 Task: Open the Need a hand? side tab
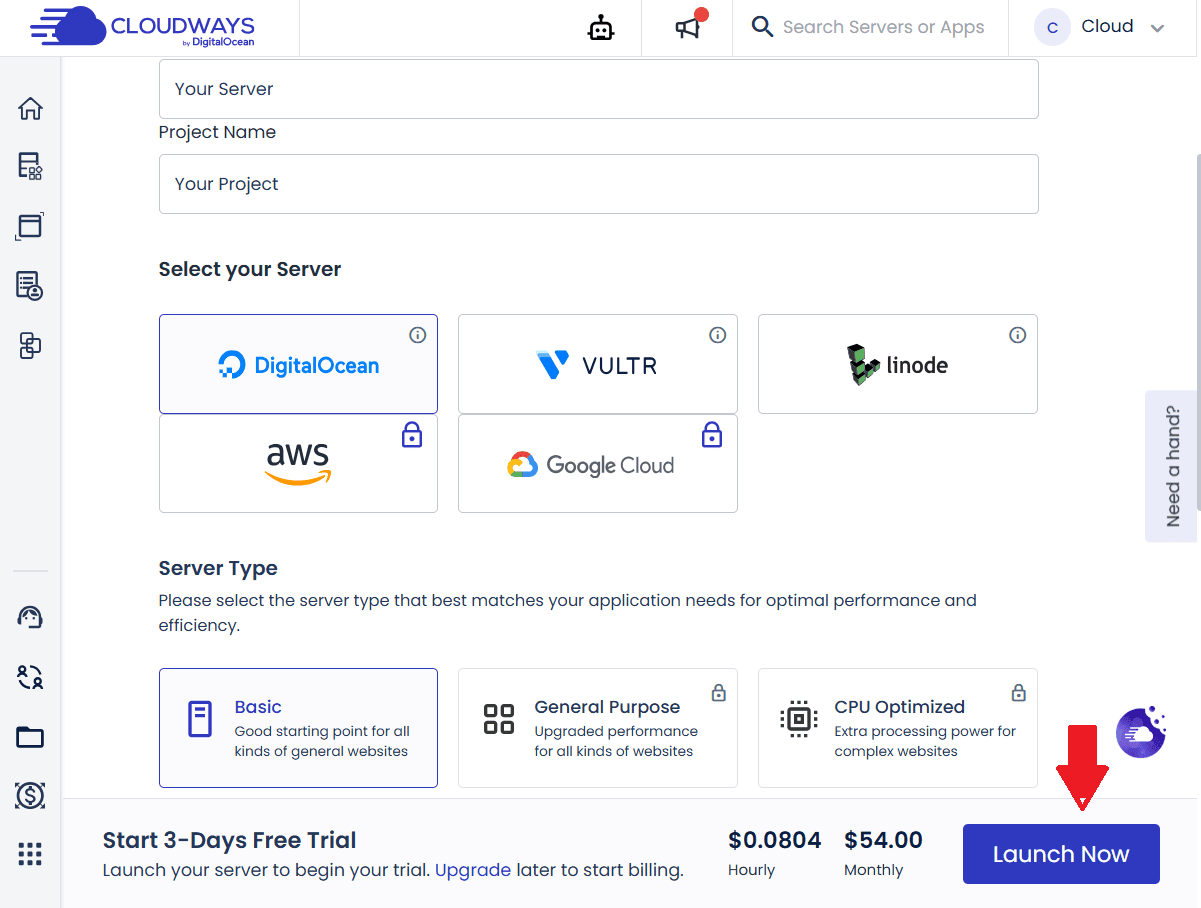coord(1172,466)
